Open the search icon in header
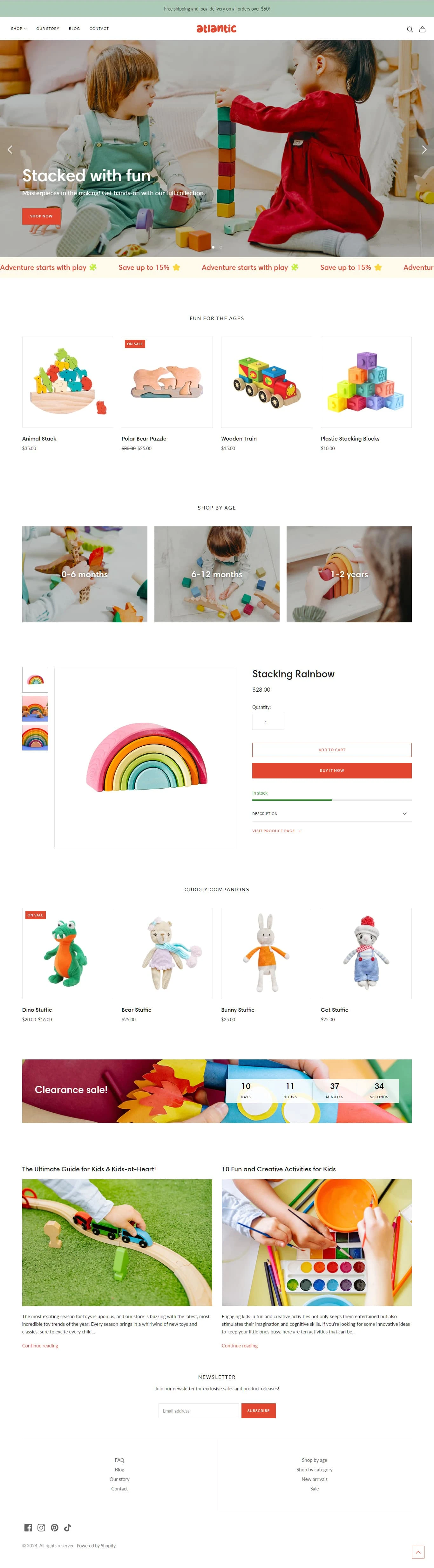 coord(410,29)
